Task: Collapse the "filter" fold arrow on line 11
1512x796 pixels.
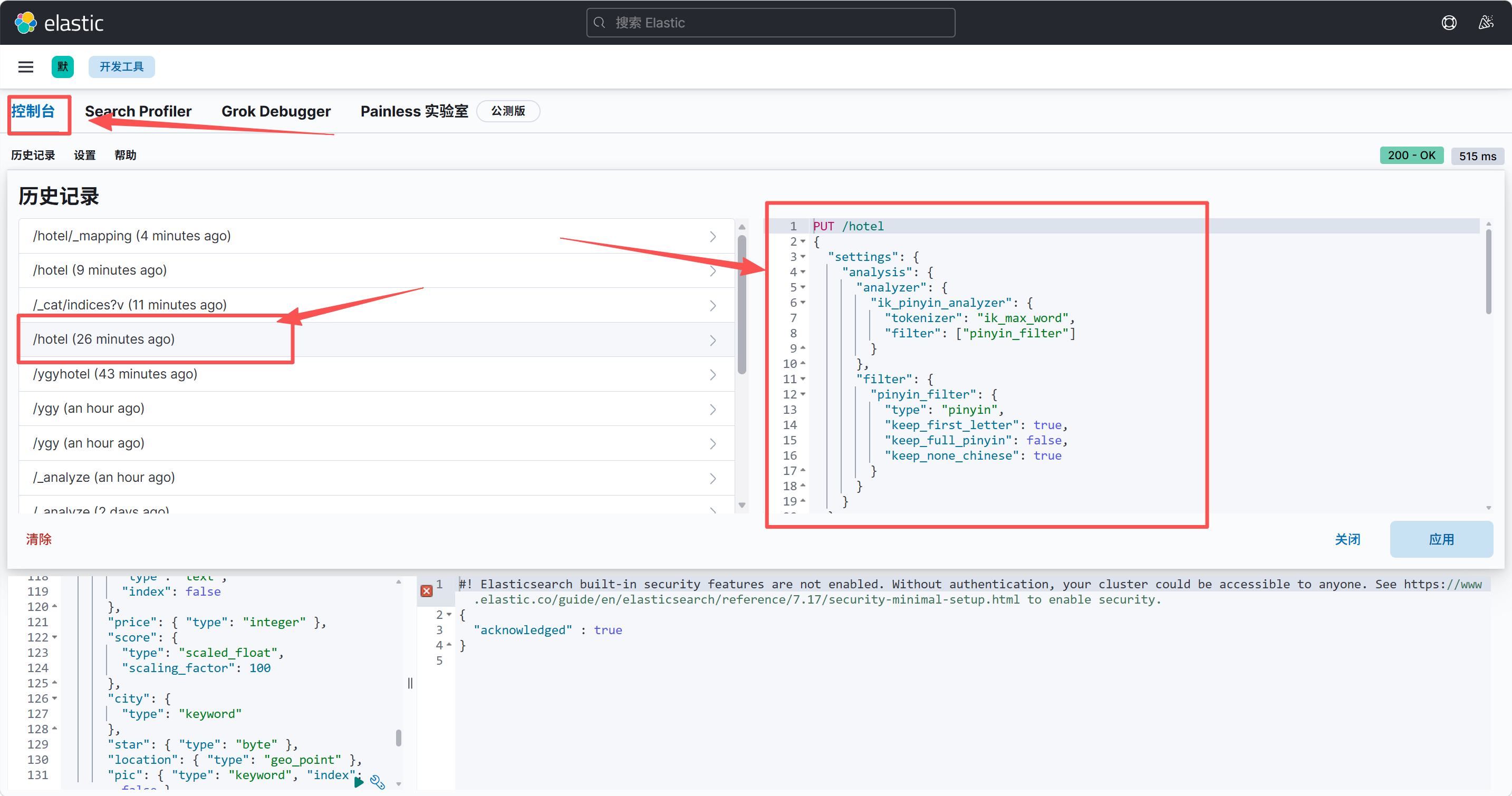Action: (803, 380)
